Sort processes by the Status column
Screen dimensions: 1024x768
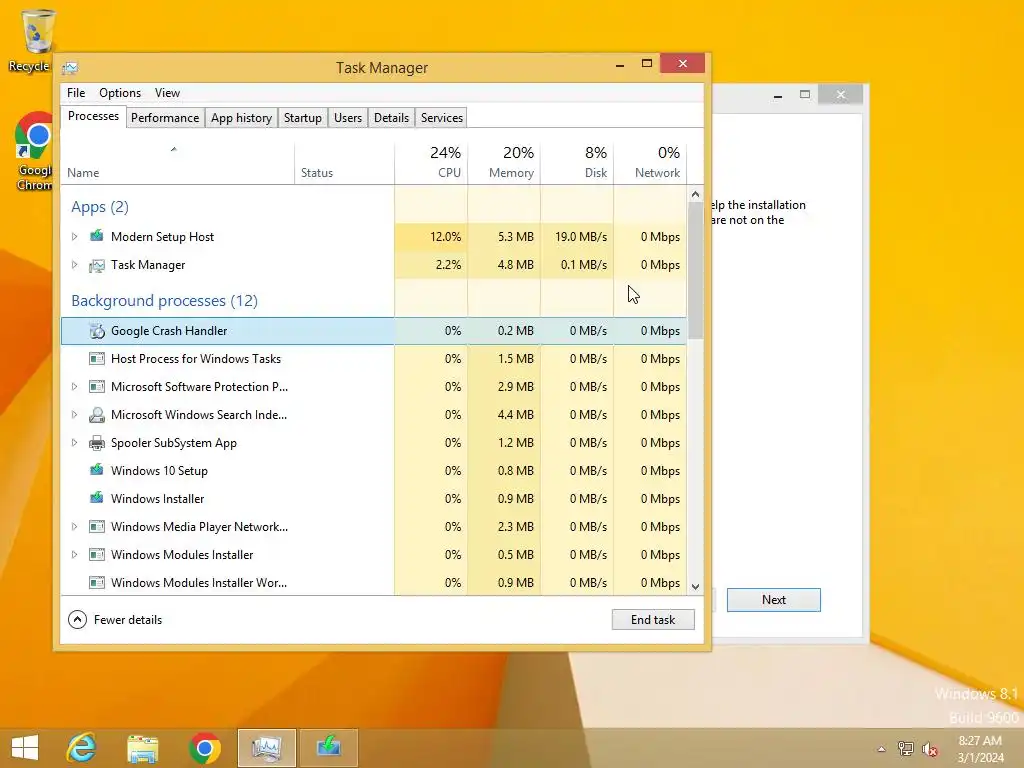pos(344,163)
